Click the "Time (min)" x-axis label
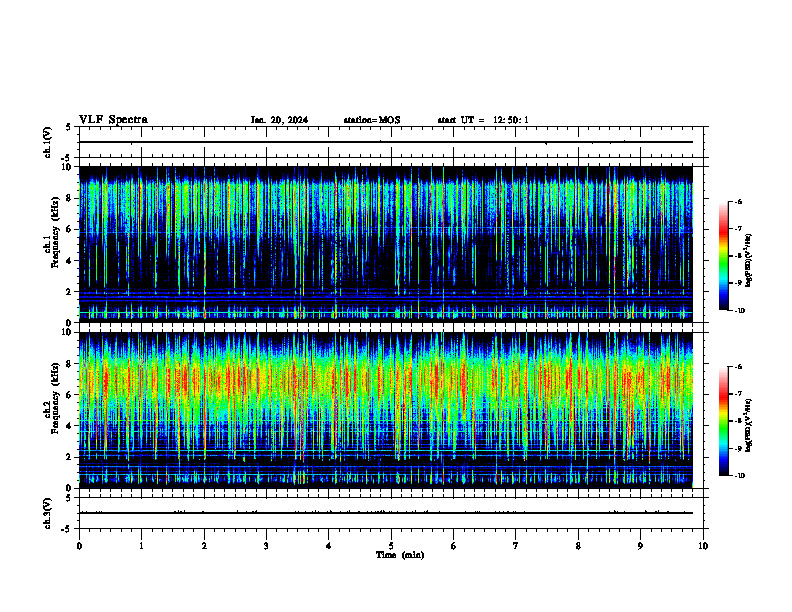 400,555
